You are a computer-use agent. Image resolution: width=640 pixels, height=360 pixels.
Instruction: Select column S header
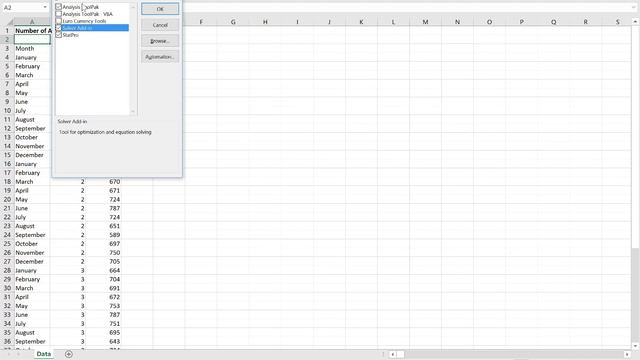click(x=618, y=22)
